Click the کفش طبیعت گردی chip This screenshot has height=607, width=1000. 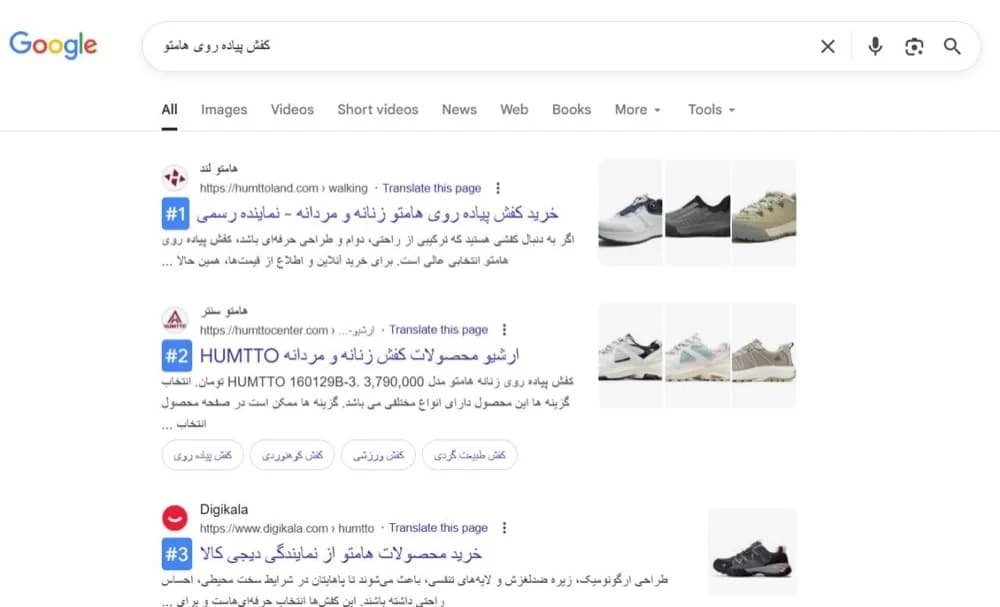tap(469, 455)
